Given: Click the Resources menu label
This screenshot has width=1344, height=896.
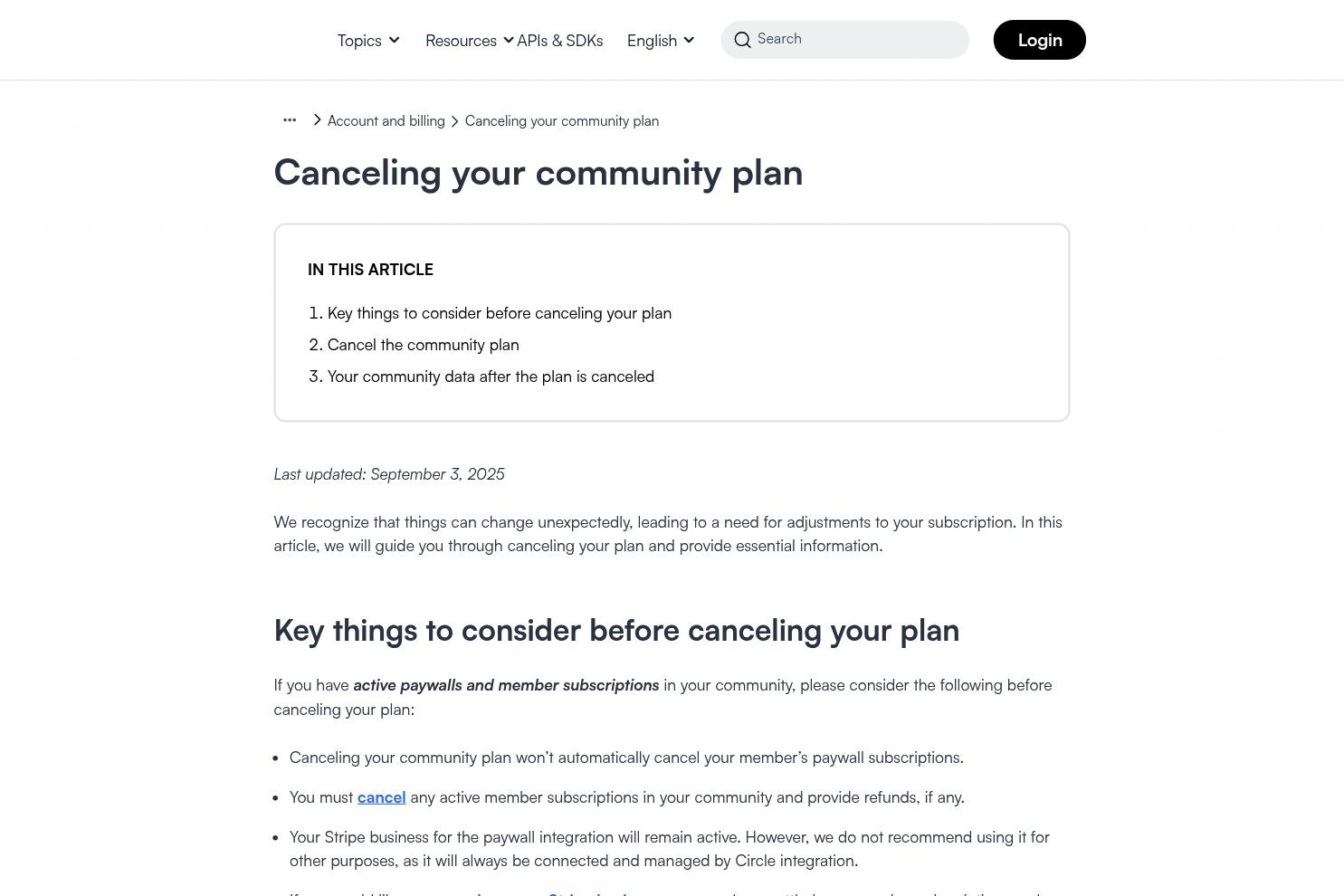Looking at the screenshot, I should coord(461,41).
